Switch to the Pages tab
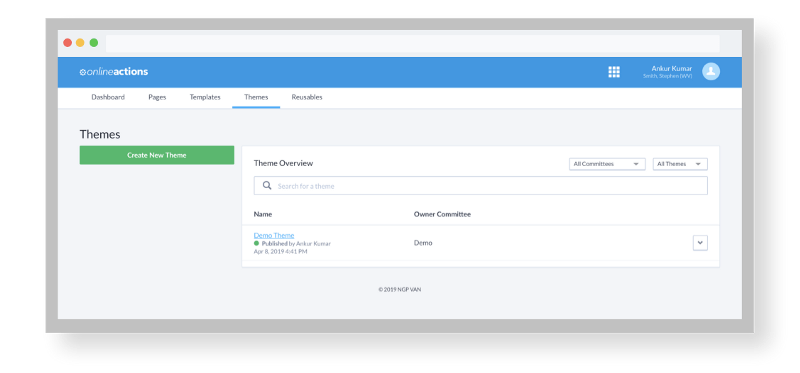This screenshot has height=373, width=800. (157, 97)
